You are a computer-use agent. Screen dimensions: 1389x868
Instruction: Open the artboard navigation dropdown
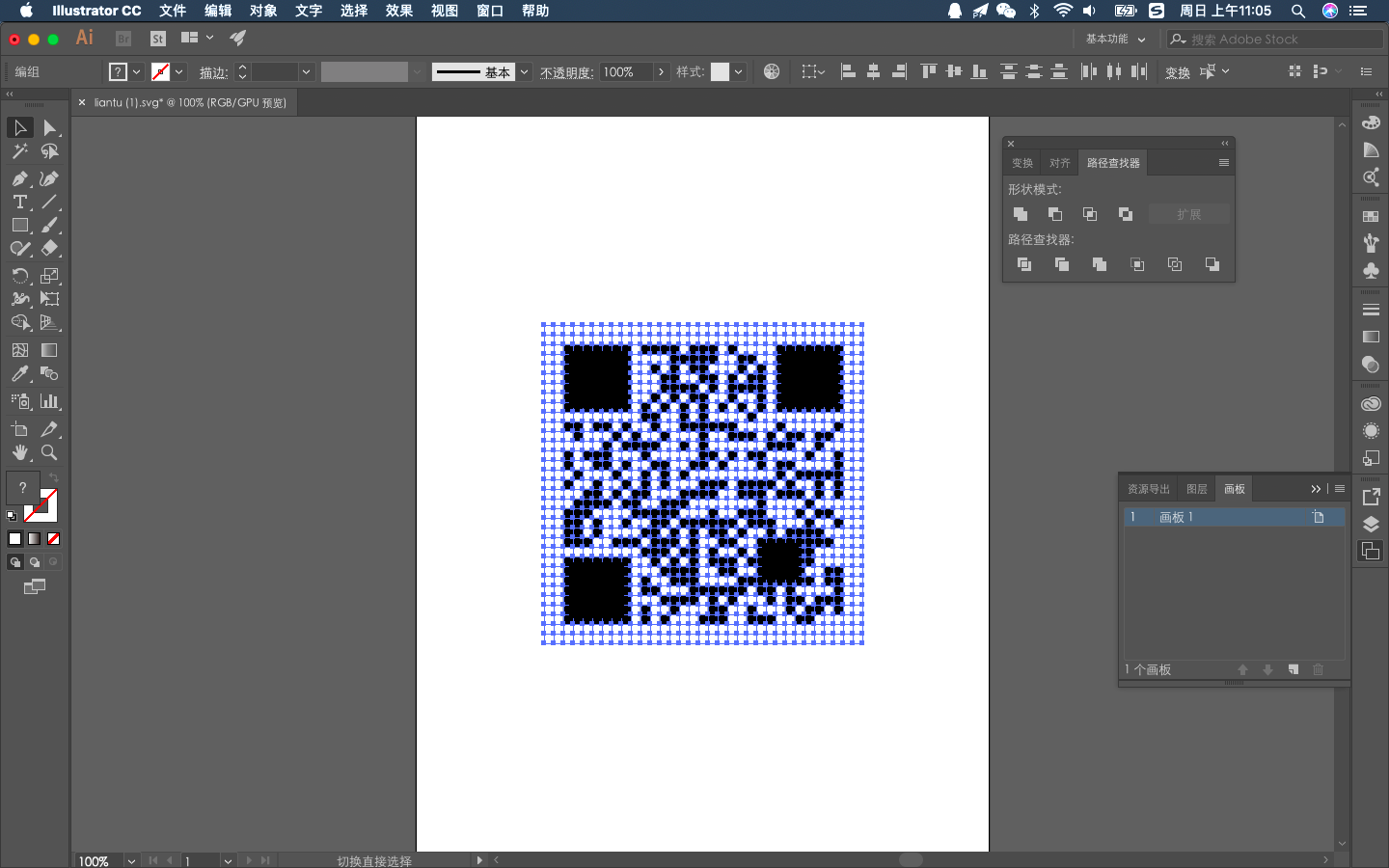228,860
